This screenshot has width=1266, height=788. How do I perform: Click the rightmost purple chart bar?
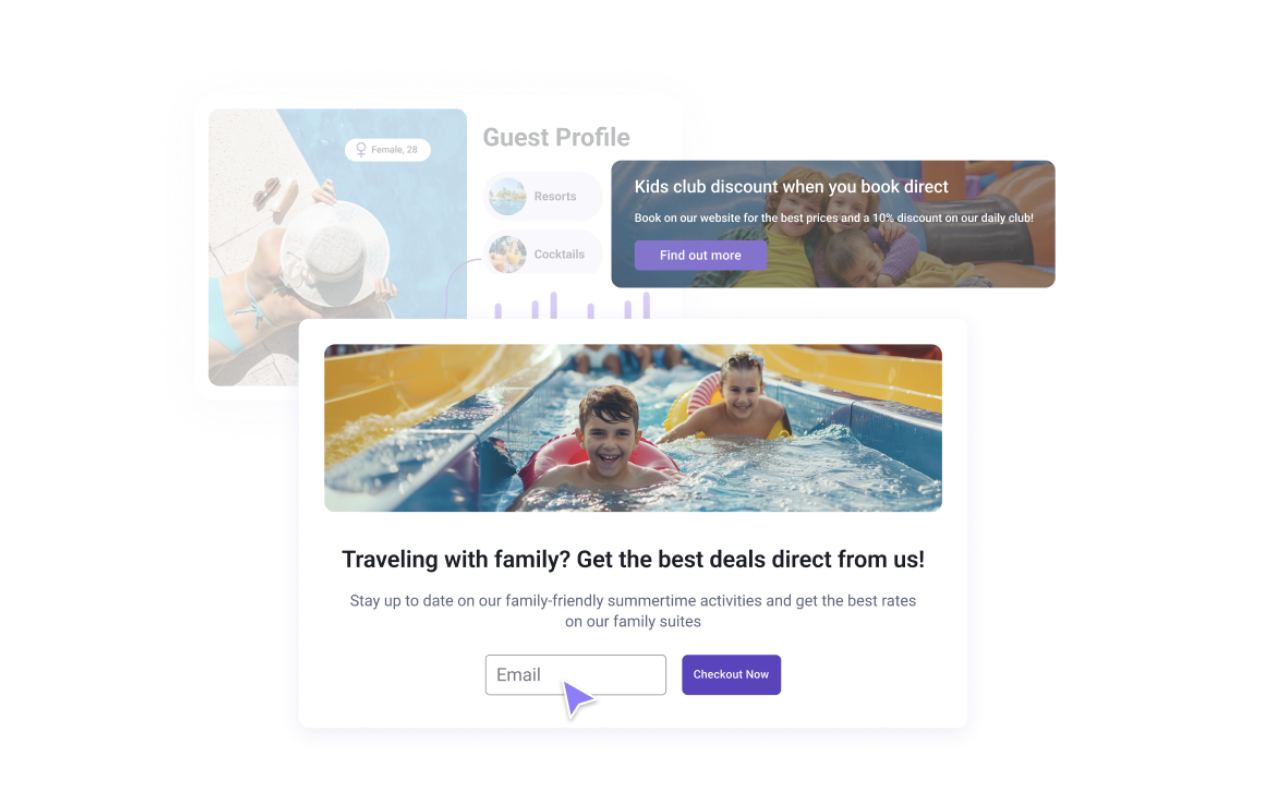coord(646,306)
